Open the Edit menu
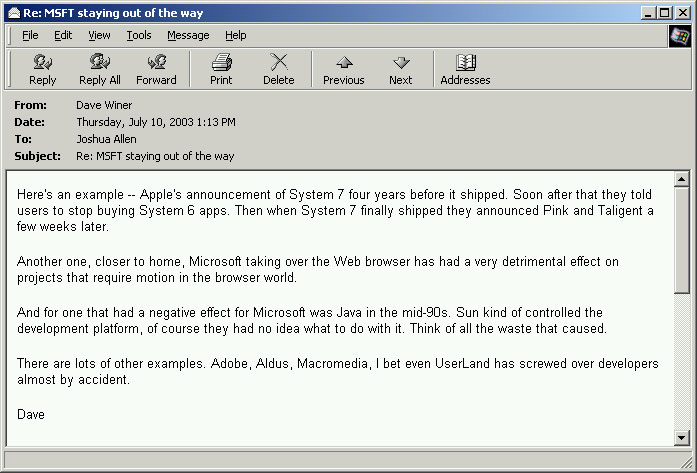 point(63,35)
